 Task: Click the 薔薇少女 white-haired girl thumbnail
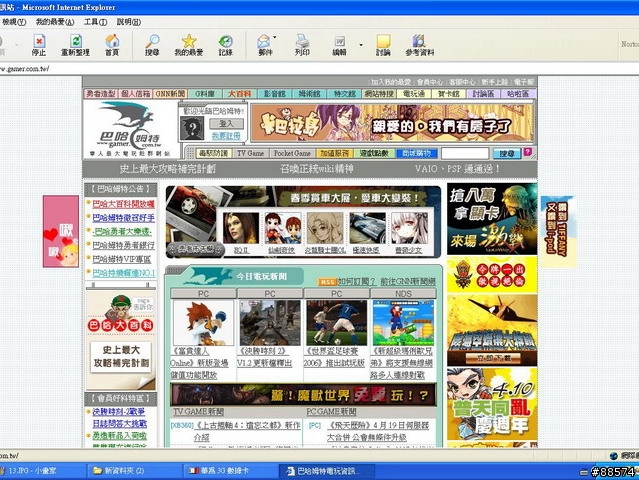pyautogui.click(x=408, y=228)
